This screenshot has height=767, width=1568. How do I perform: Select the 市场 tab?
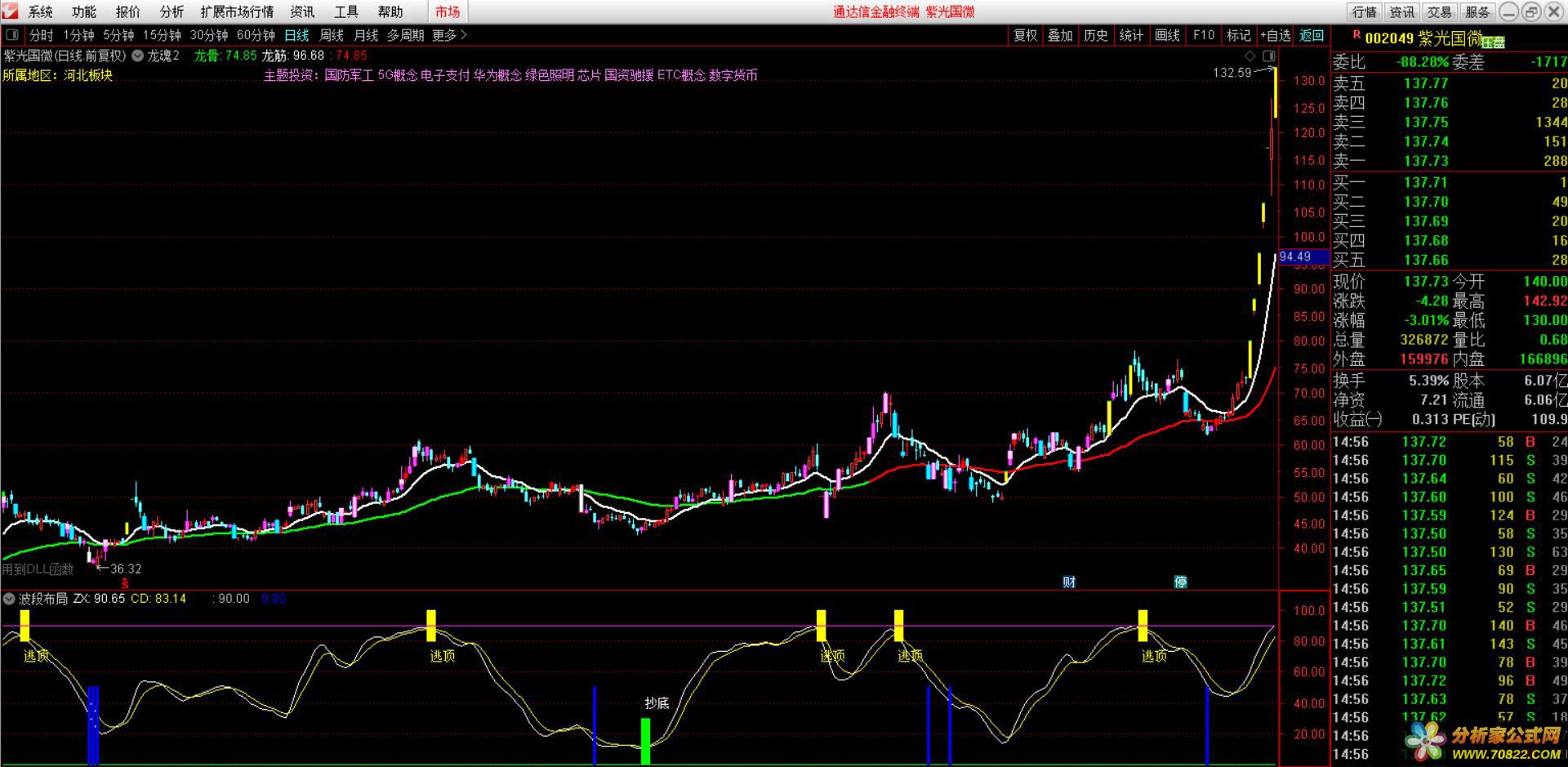tap(448, 11)
